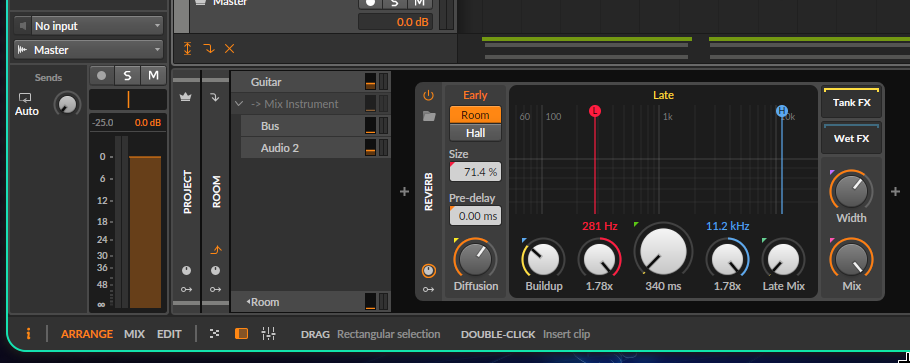Select the Hall early reflection mode
The height and width of the screenshot is (363, 910).
tap(475, 133)
